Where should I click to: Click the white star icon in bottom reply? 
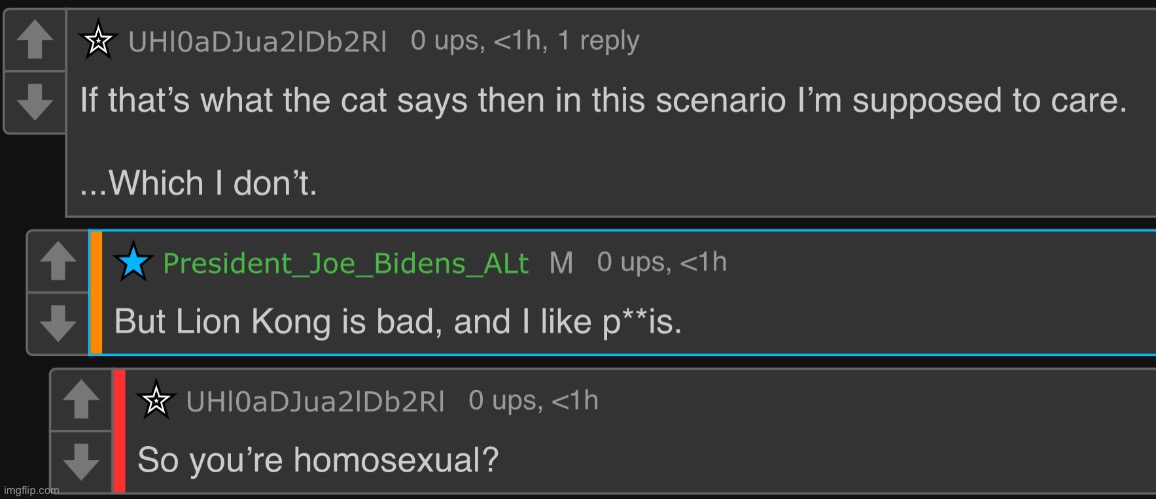pyautogui.click(x=156, y=401)
